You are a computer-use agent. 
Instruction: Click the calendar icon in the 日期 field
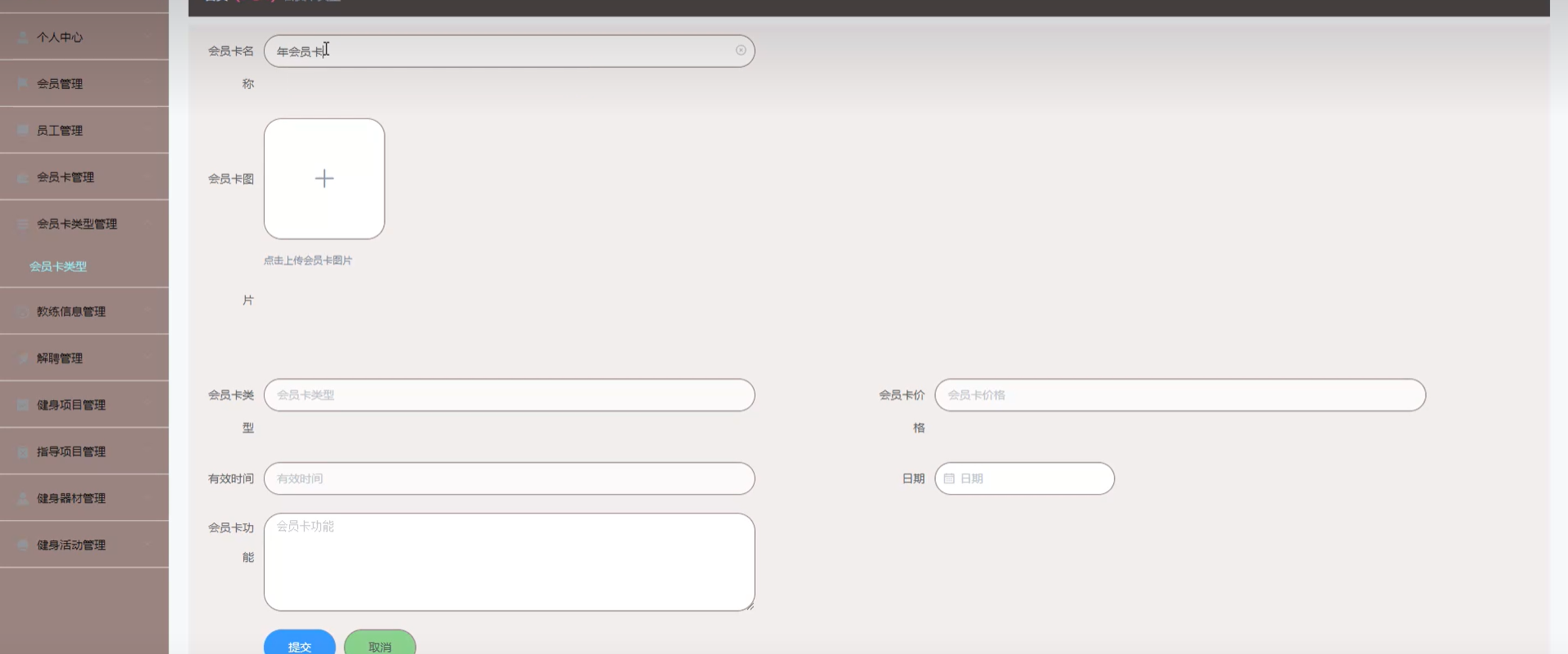949,478
